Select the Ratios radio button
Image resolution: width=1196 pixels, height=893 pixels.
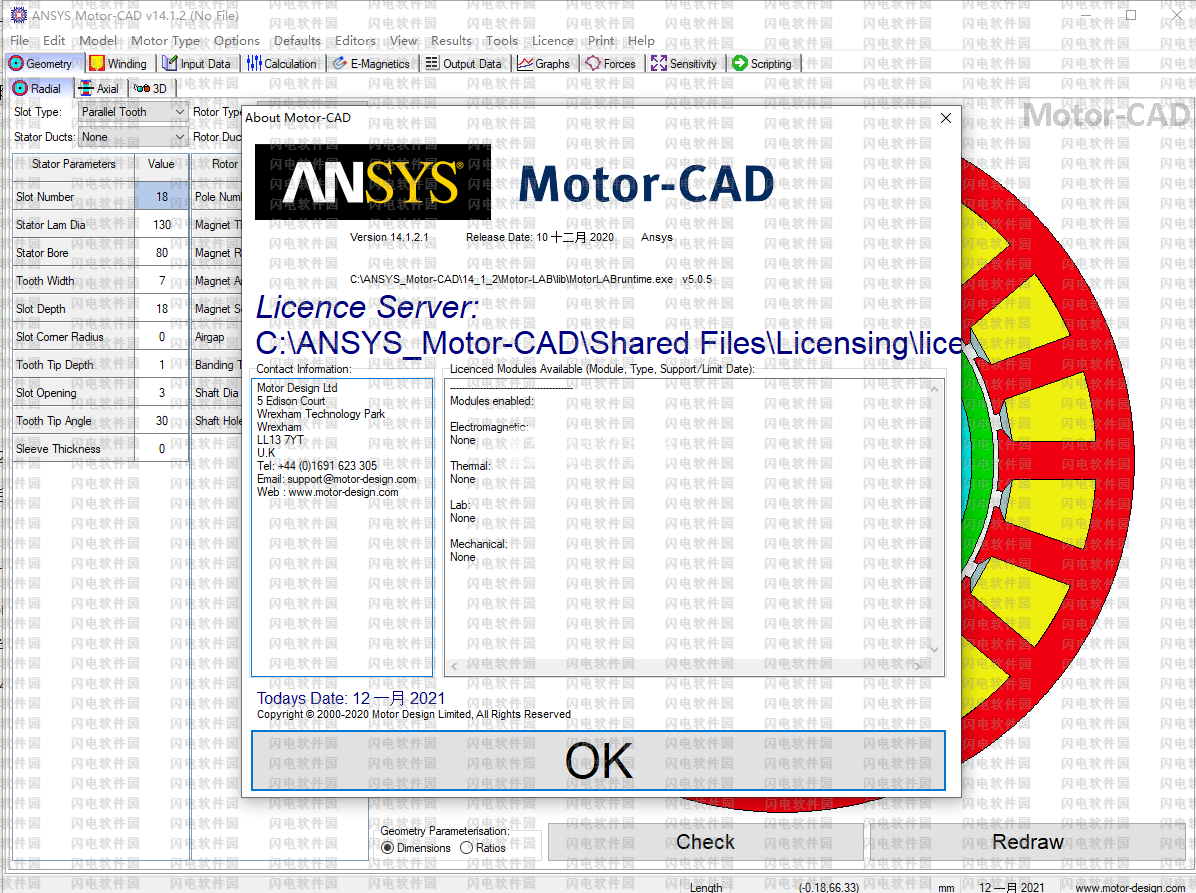pyautogui.click(x=483, y=848)
